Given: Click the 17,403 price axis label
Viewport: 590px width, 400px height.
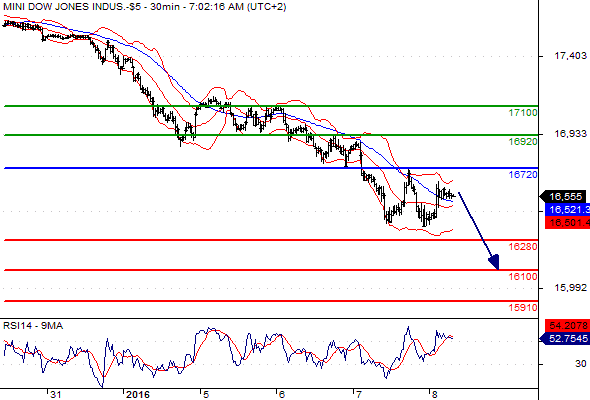Looking at the screenshot, I should pos(570,56).
